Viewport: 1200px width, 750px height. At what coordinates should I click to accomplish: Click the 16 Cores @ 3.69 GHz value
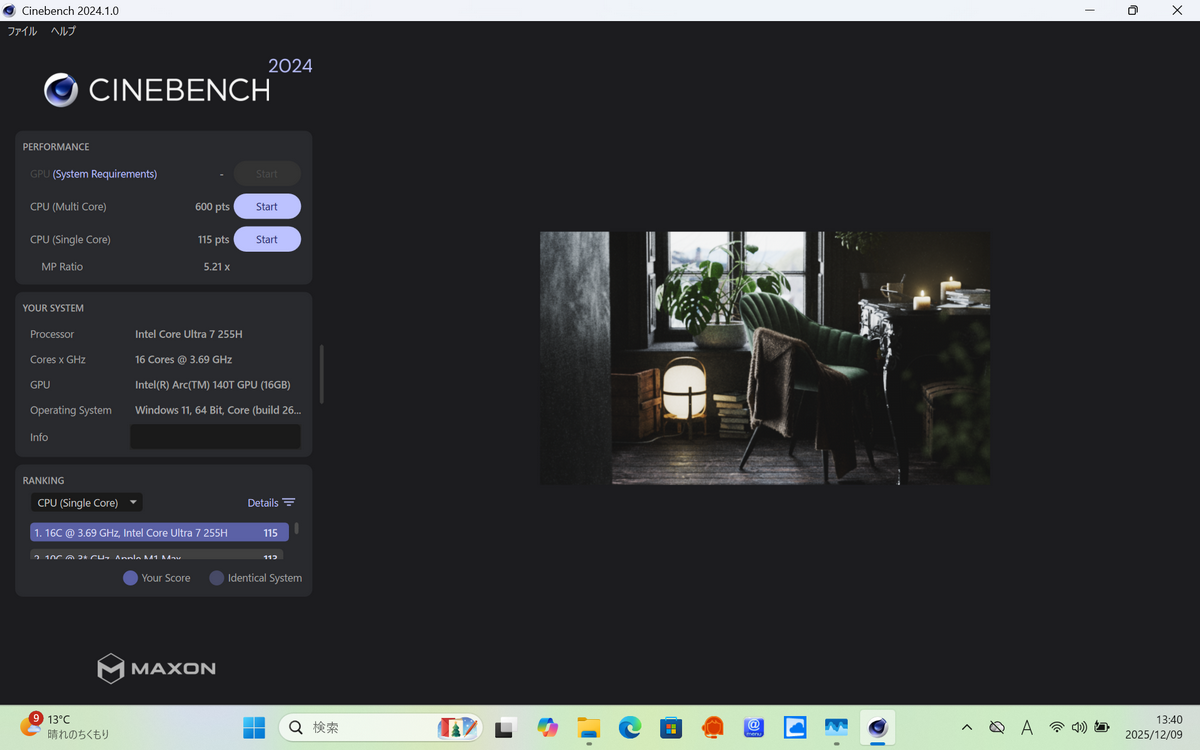coord(184,359)
